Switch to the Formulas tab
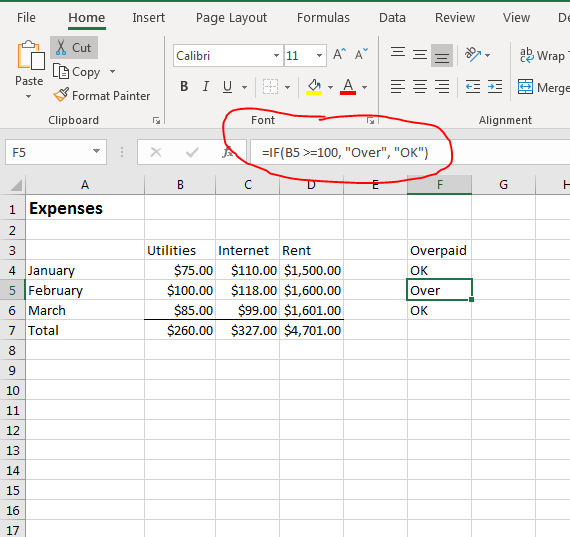Viewport: 570px width, 537px height. [x=323, y=17]
